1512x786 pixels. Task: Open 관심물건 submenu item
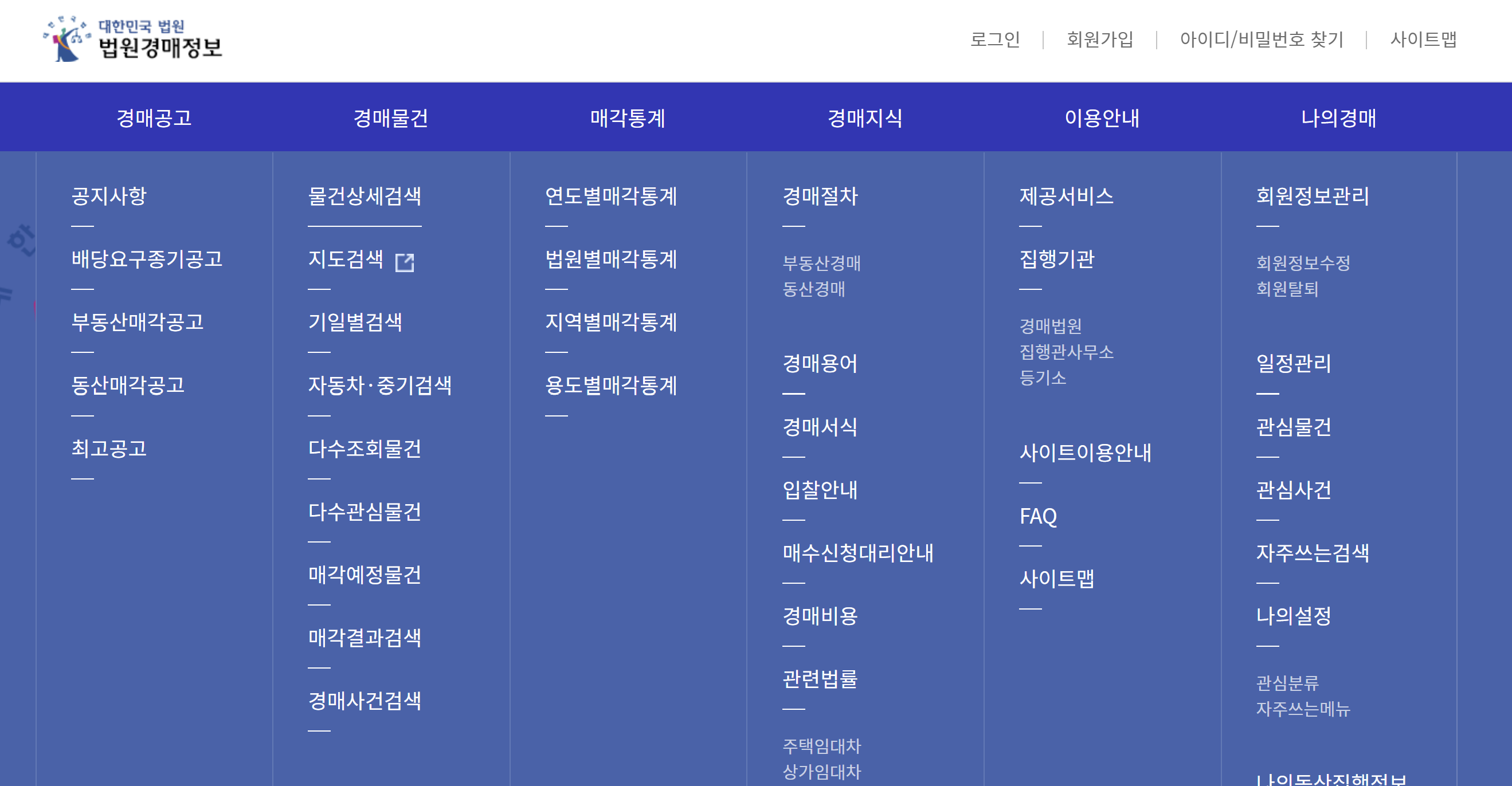click(x=1294, y=426)
